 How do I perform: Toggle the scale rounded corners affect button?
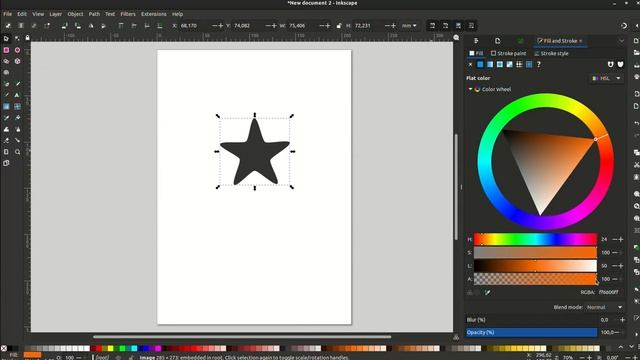(x=445, y=26)
